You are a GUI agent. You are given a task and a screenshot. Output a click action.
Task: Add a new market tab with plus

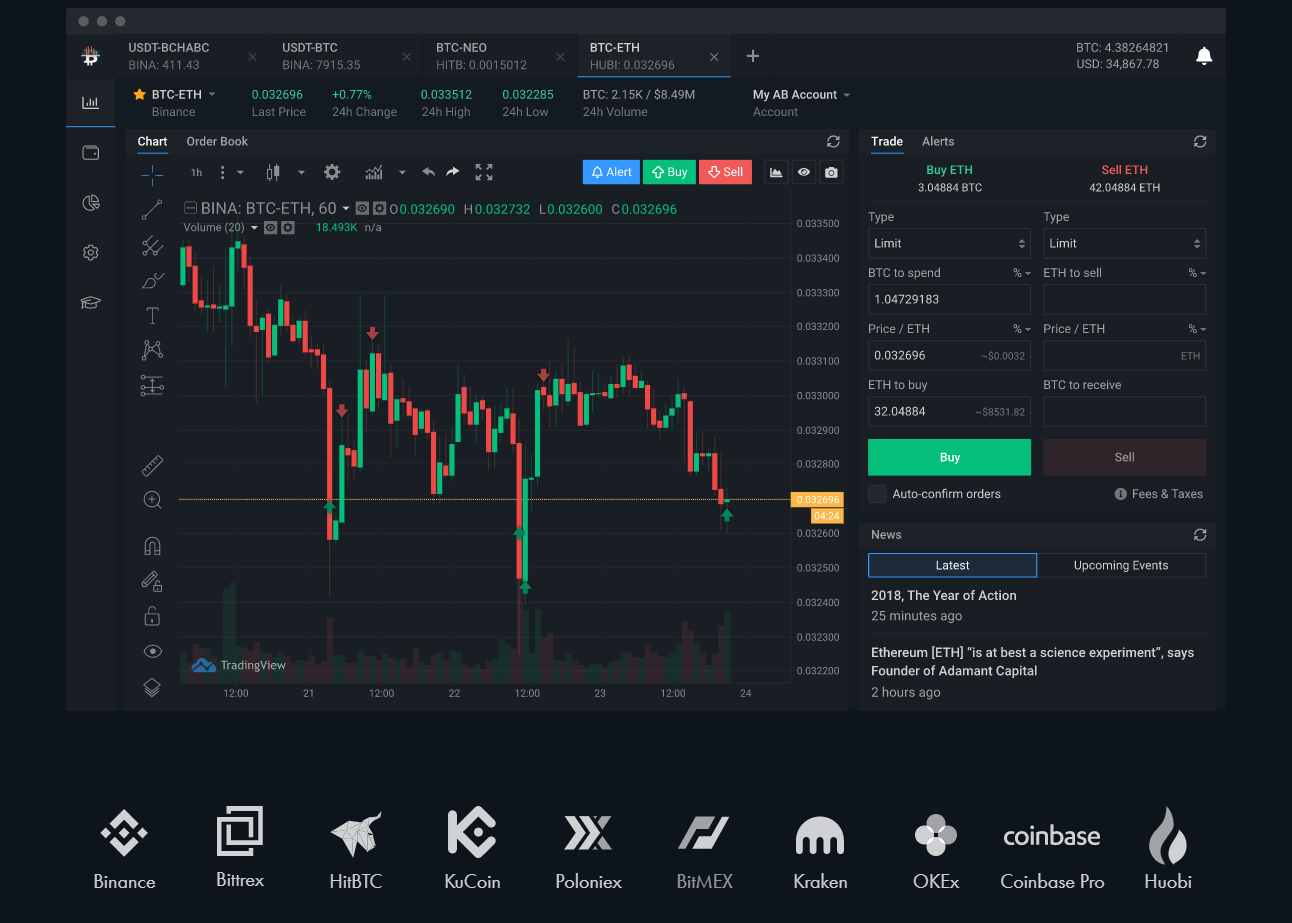753,56
